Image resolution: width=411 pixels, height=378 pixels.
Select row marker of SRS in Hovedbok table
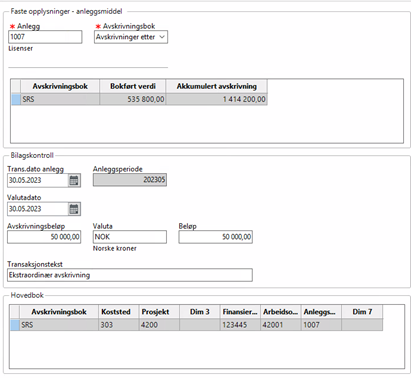coord(15,325)
